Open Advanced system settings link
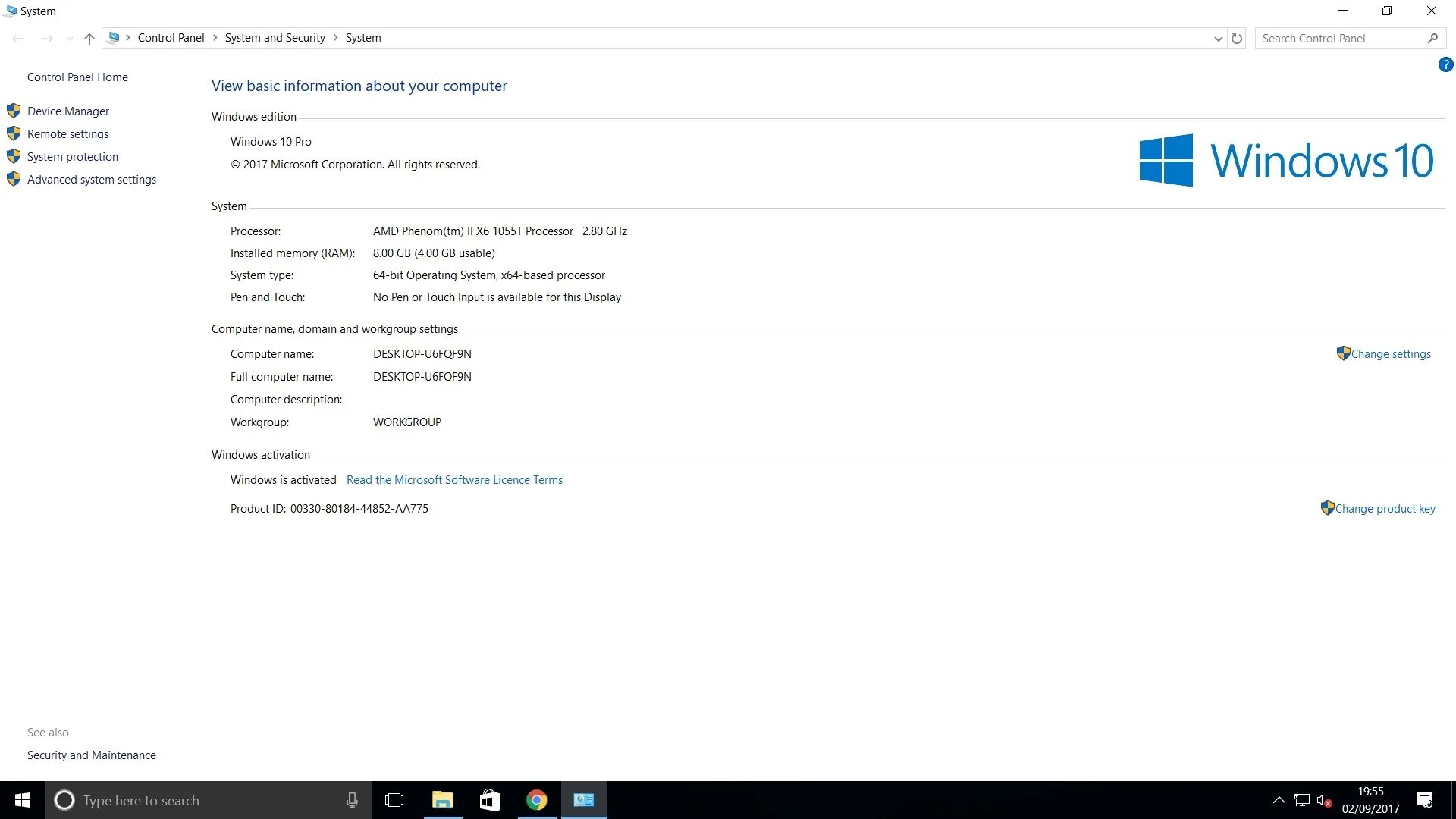Image resolution: width=1456 pixels, height=819 pixels. coord(92,180)
